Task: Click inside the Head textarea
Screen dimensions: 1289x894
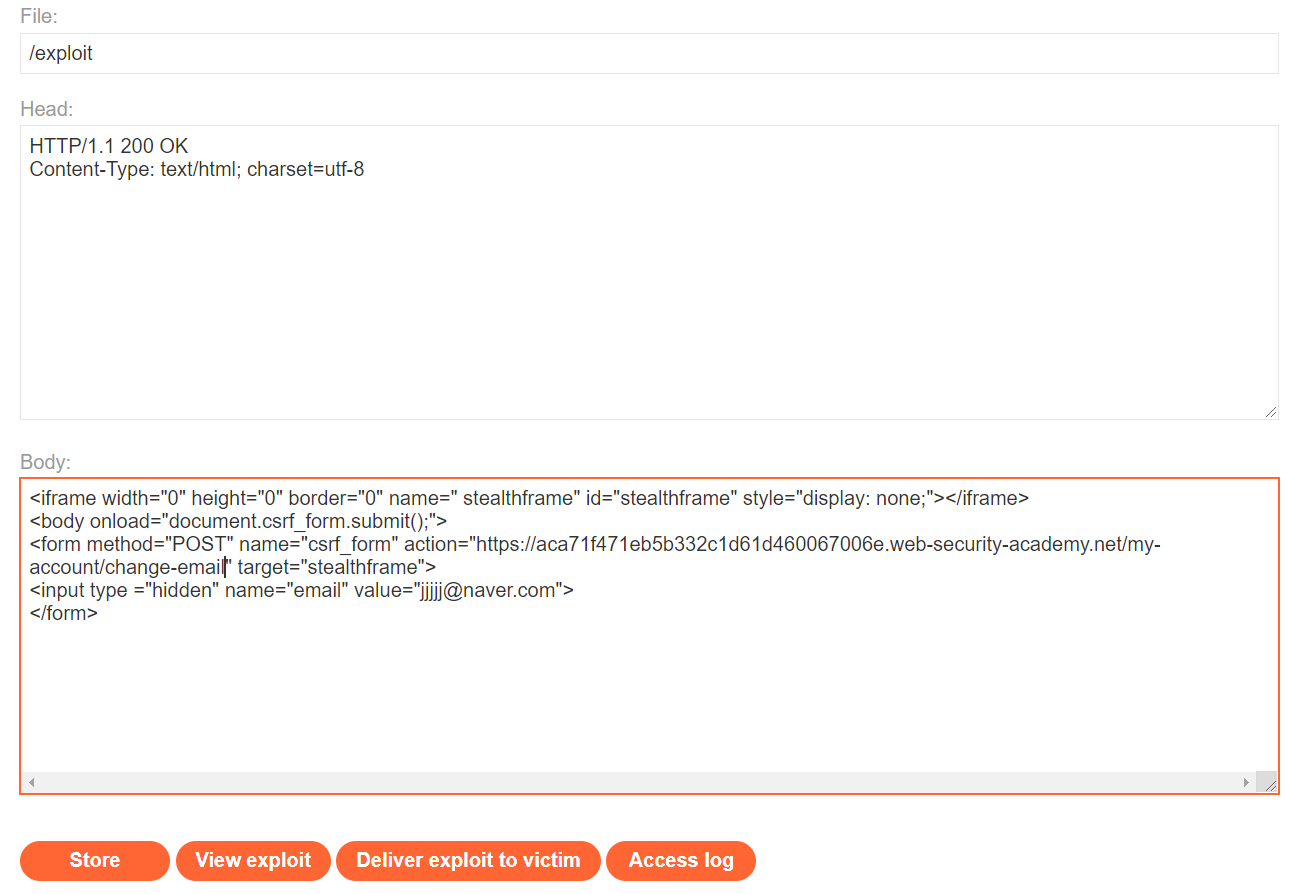Action: click(649, 272)
